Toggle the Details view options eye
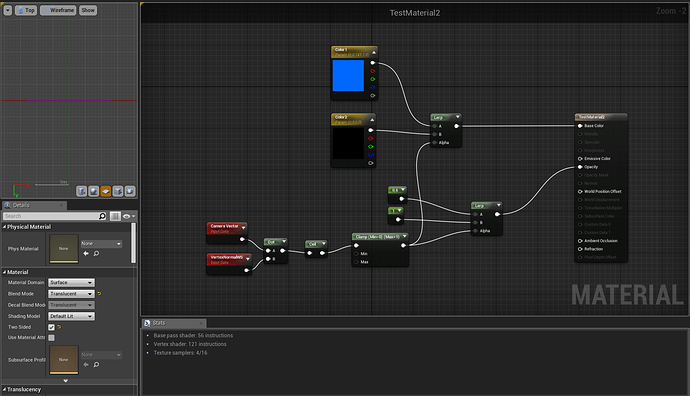Screen dimensions: 690x396 coord(128,216)
